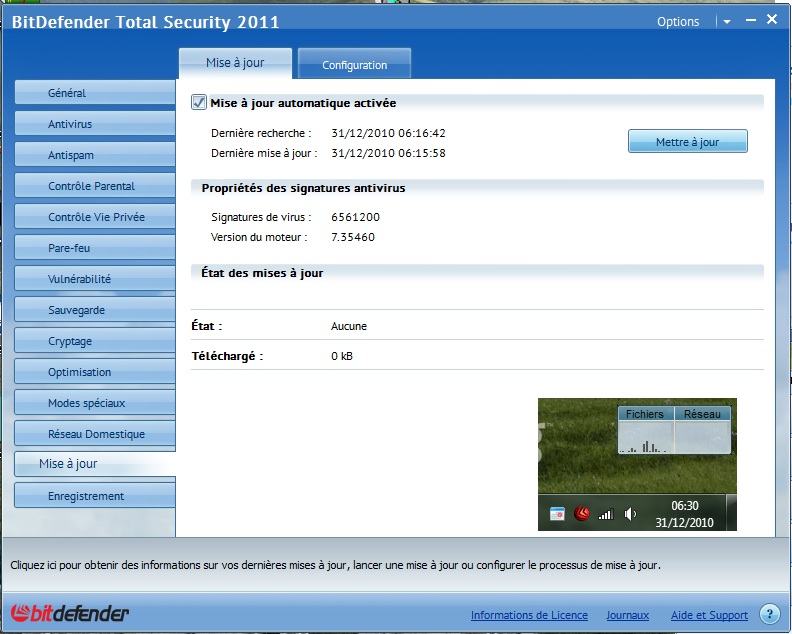Click the network signal bars icon
The height and width of the screenshot is (634, 792).
(x=606, y=514)
